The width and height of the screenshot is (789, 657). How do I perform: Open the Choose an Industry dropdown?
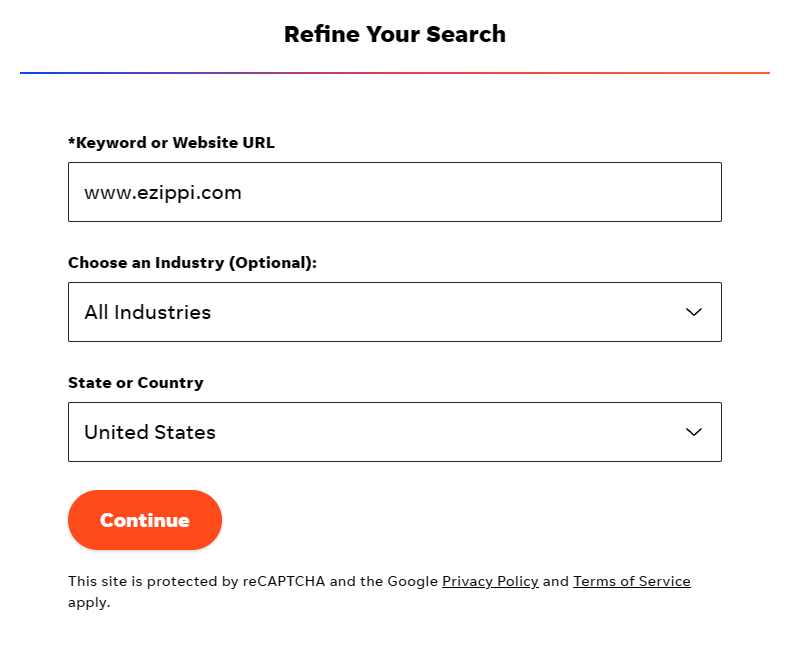point(394,312)
